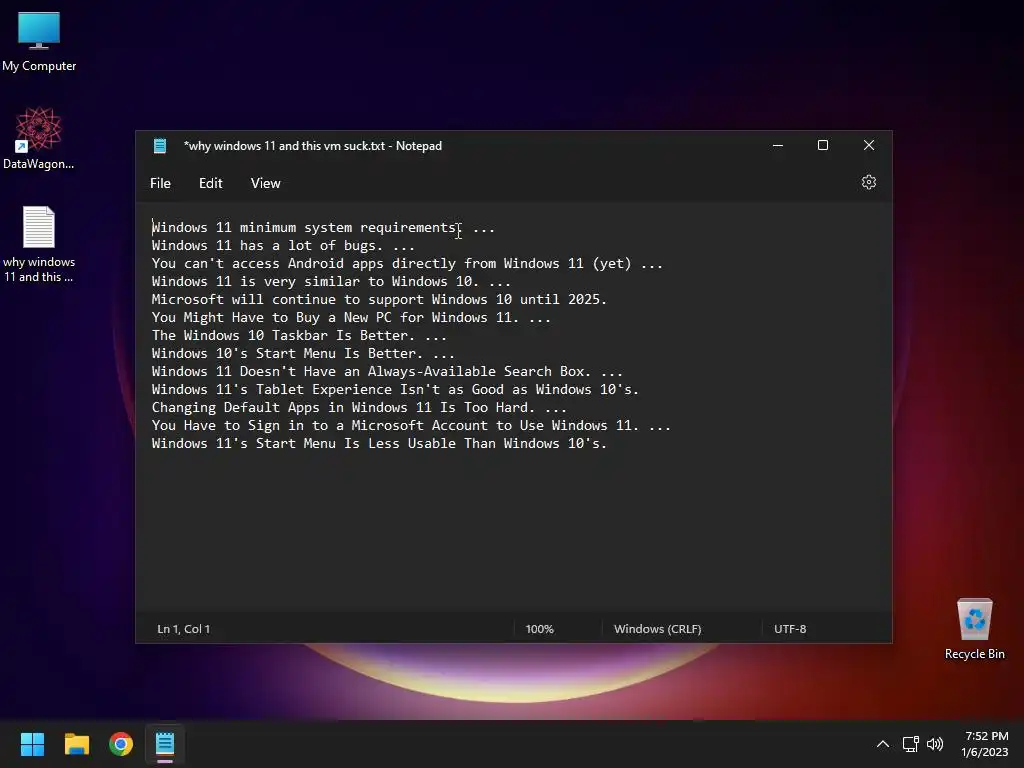Click line 'Windows 11 minimum system requirements'
Viewport: 1024px width, 768px height.
click(x=323, y=228)
